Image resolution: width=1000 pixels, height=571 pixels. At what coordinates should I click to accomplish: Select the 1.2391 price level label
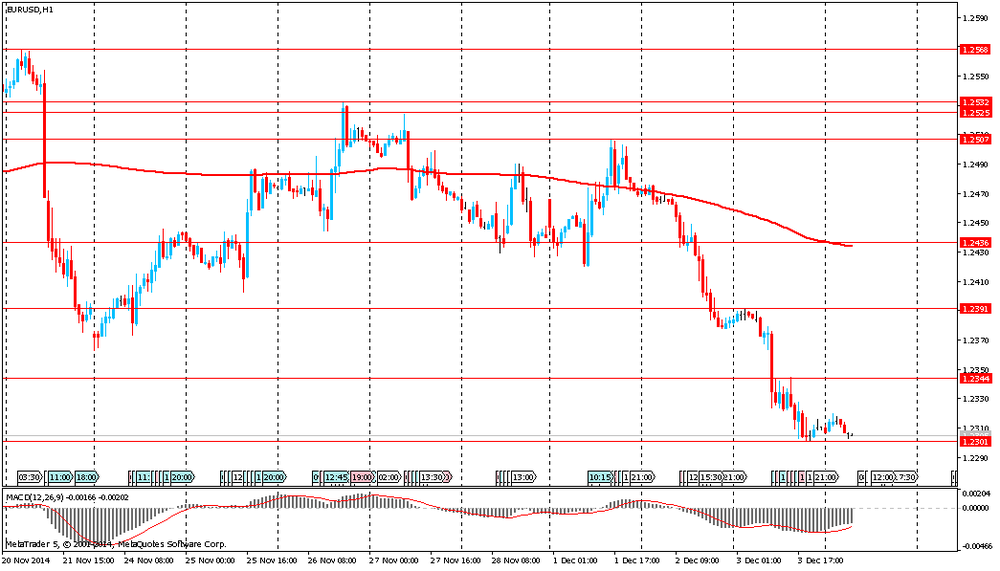click(x=976, y=309)
